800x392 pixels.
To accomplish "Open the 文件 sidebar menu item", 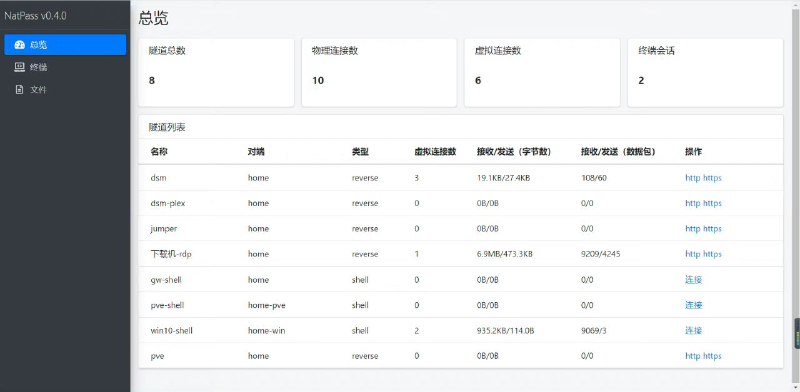I will [x=65, y=89].
